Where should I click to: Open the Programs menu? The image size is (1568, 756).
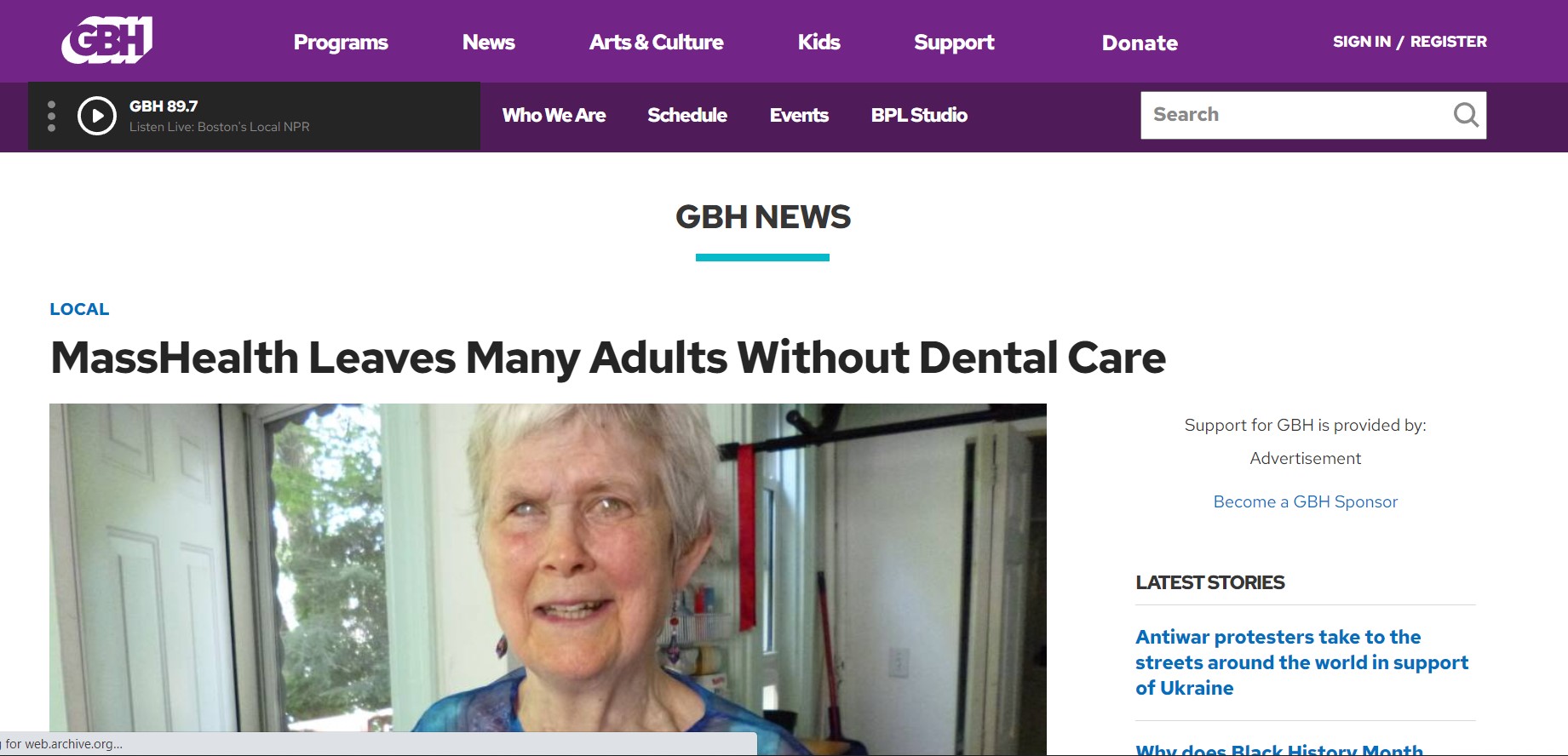(341, 43)
